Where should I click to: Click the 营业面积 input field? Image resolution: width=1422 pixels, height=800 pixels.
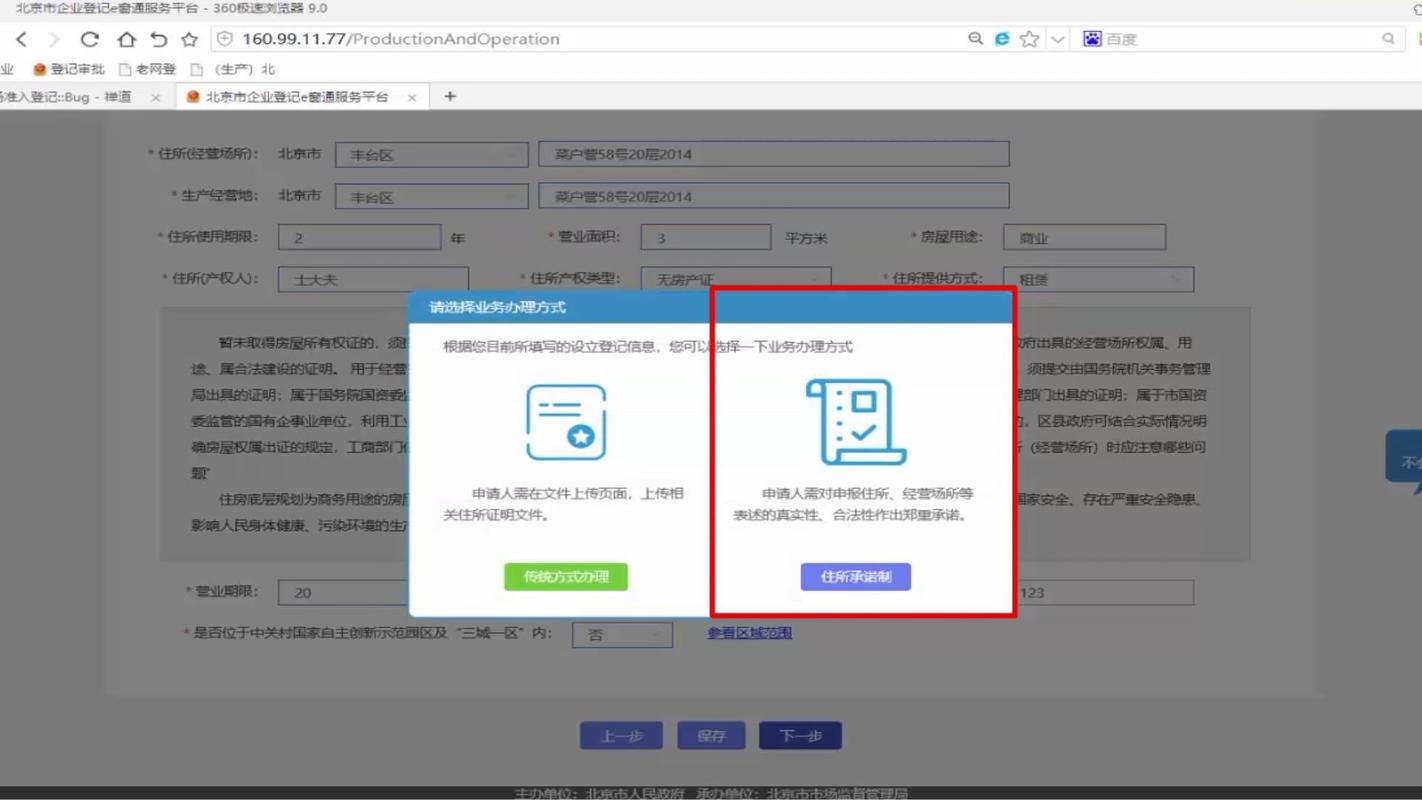click(706, 238)
